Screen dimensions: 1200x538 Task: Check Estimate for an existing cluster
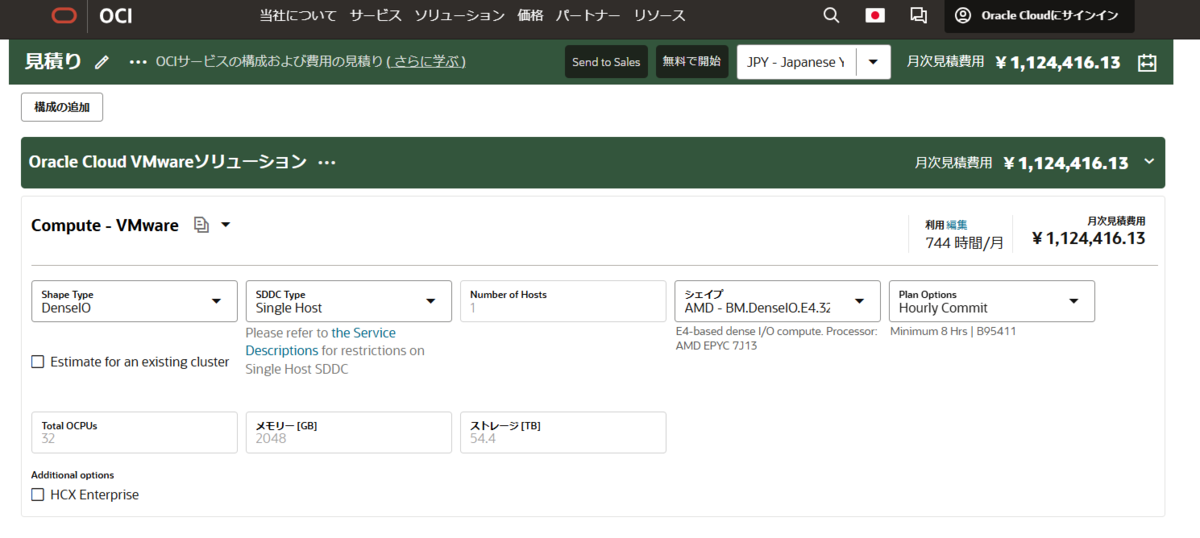pyautogui.click(x=38, y=362)
